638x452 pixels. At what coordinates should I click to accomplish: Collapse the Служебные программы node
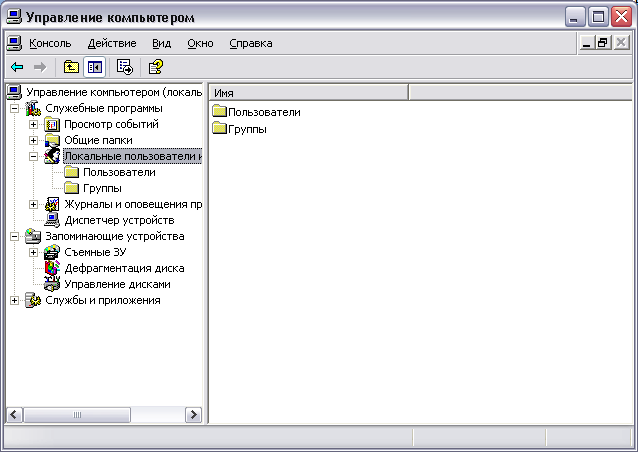coord(14,108)
